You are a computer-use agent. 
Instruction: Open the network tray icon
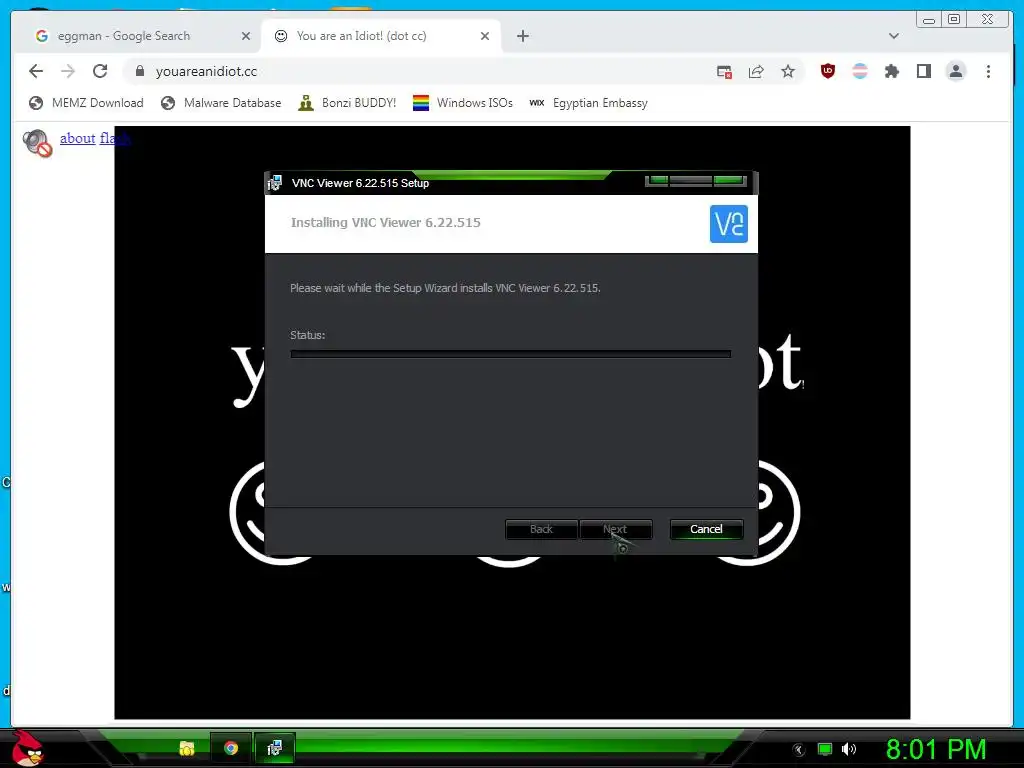click(825, 749)
